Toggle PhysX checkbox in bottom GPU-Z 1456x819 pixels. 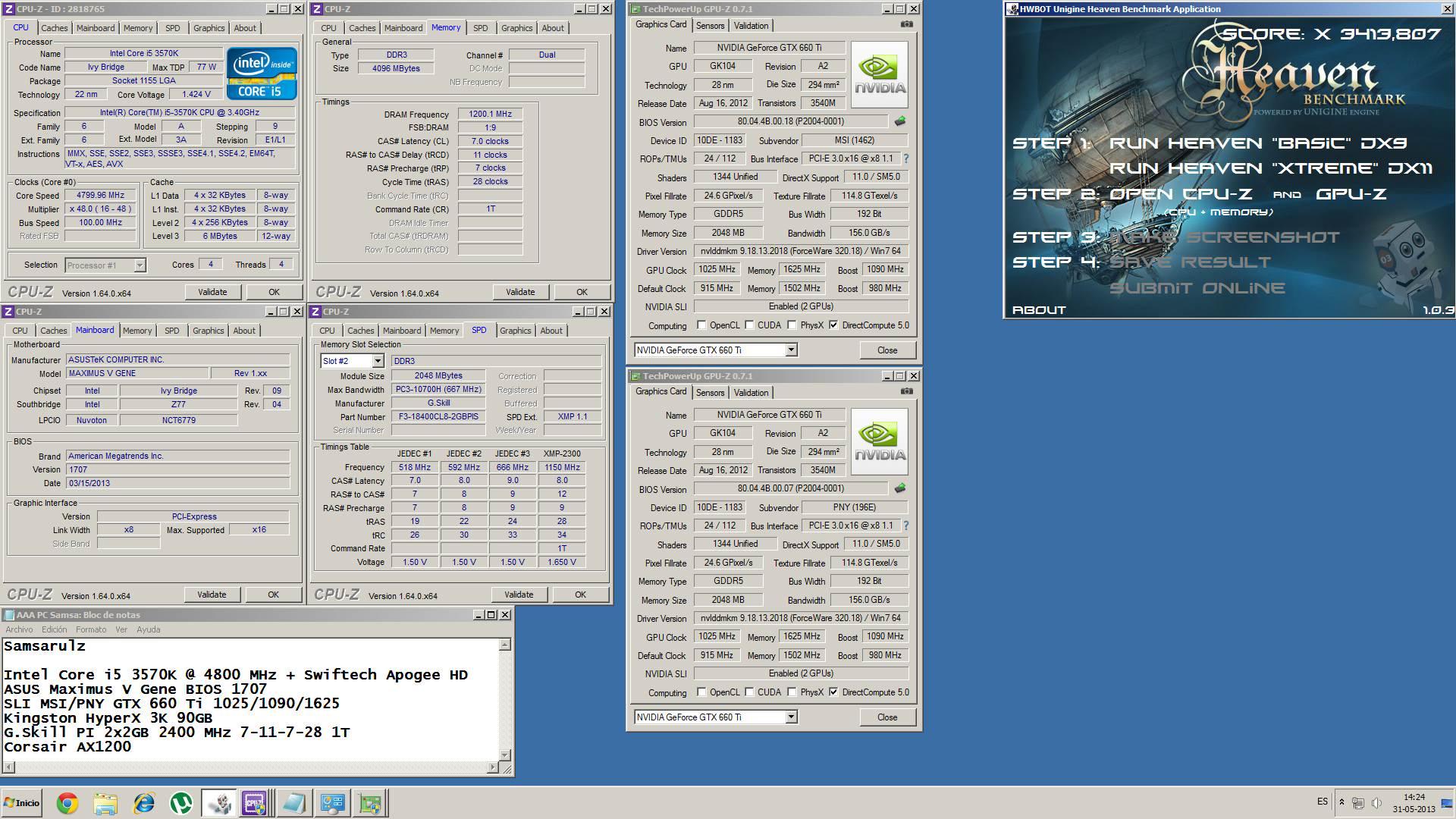point(792,692)
